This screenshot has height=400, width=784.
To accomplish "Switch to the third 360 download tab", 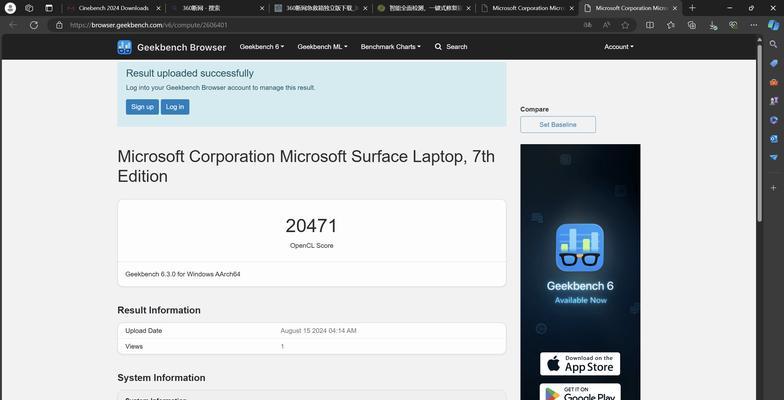I will point(322,8).
